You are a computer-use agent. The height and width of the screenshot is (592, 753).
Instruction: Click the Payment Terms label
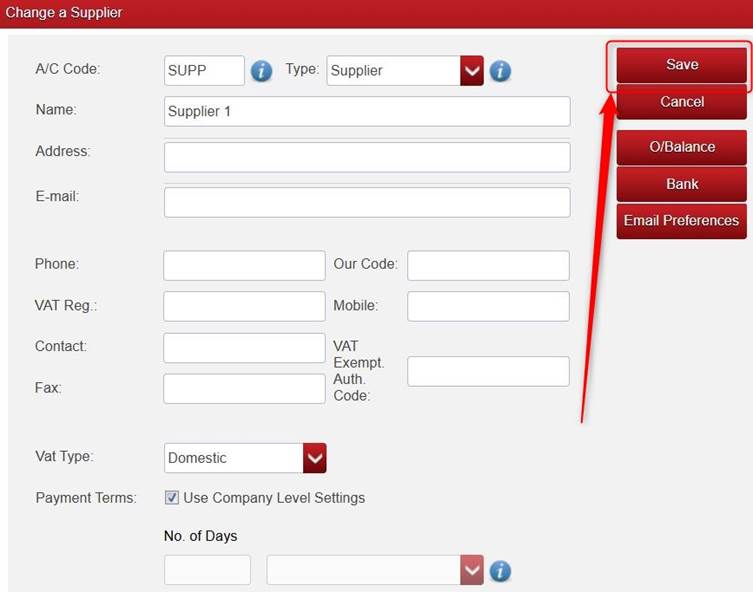tap(86, 498)
